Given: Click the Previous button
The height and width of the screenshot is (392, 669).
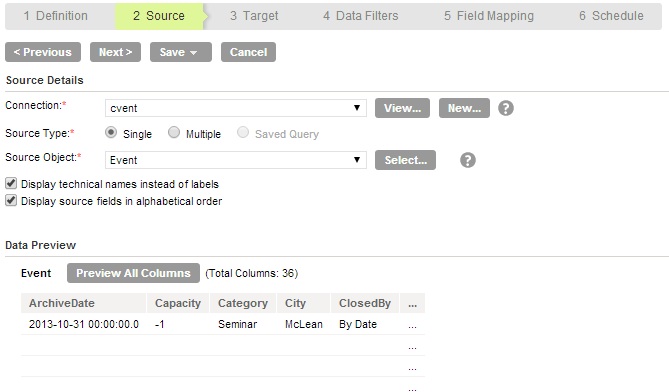Looking at the screenshot, I should pos(43,52).
